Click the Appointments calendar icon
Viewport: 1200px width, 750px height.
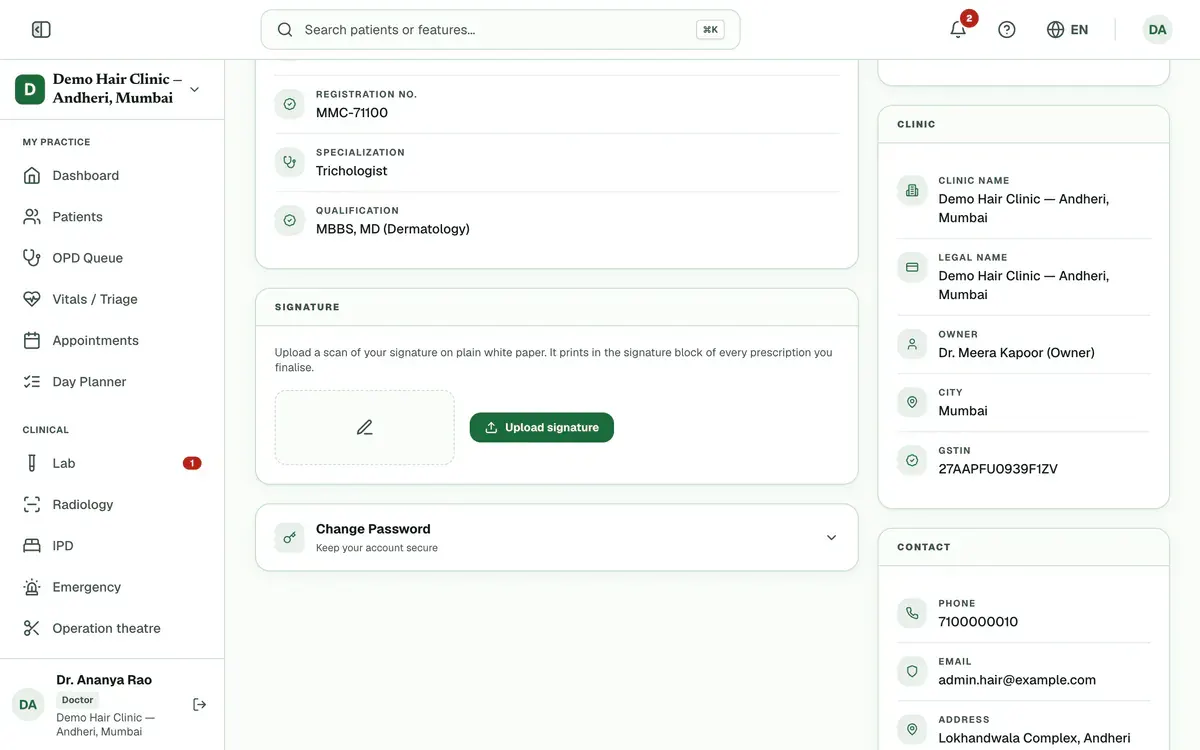coord(32,340)
